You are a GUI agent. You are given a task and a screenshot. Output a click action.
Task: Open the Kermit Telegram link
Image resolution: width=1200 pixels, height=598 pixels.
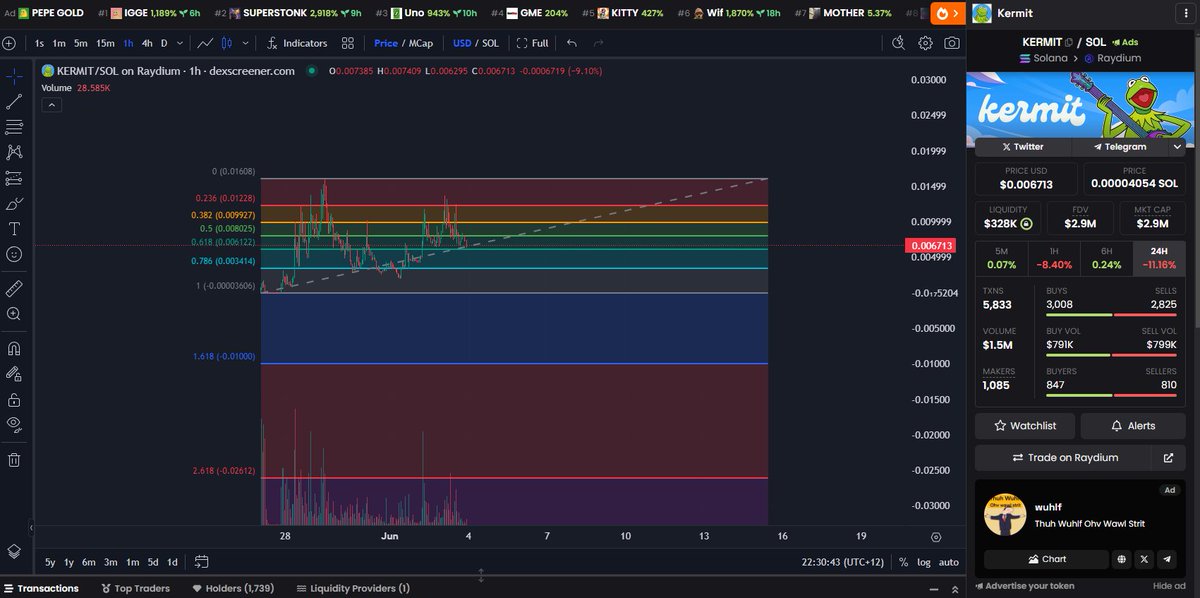[1119, 146]
